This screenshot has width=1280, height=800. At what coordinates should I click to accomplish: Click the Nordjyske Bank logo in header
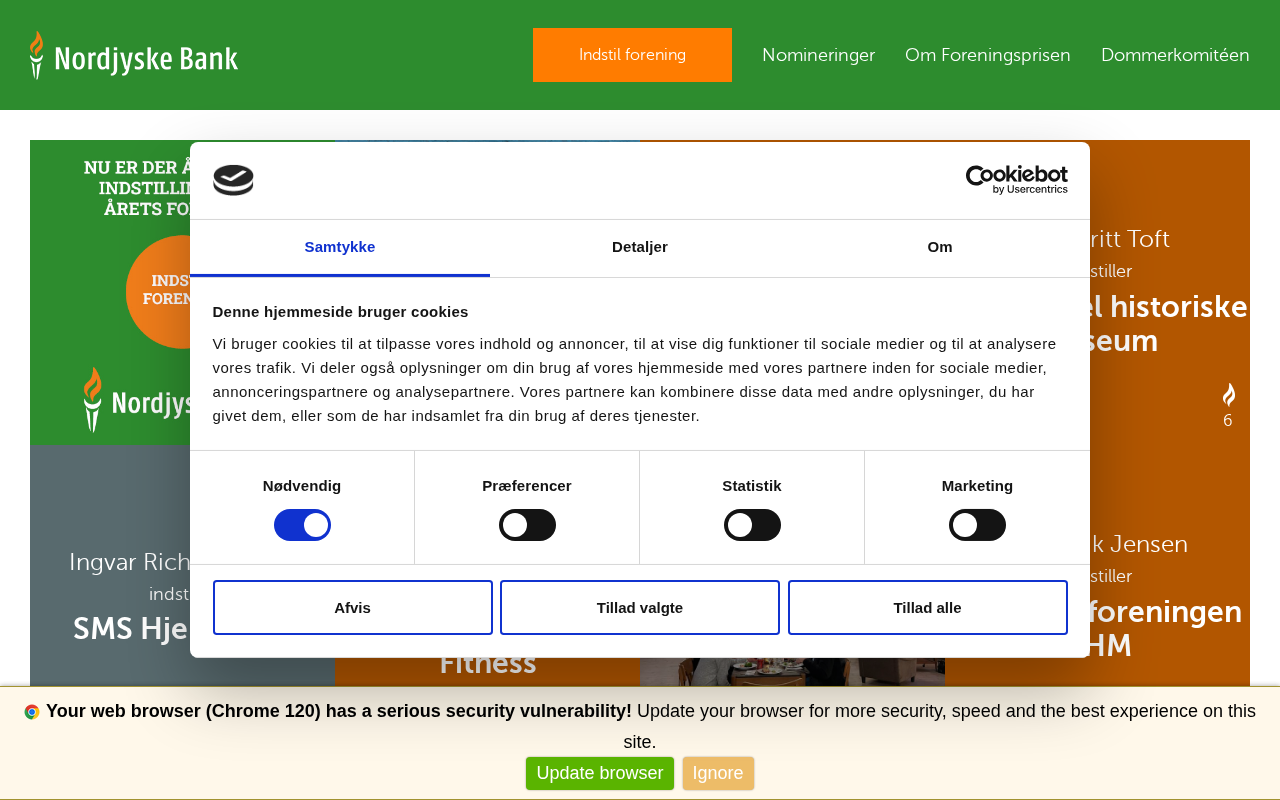click(x=134, y=55)
